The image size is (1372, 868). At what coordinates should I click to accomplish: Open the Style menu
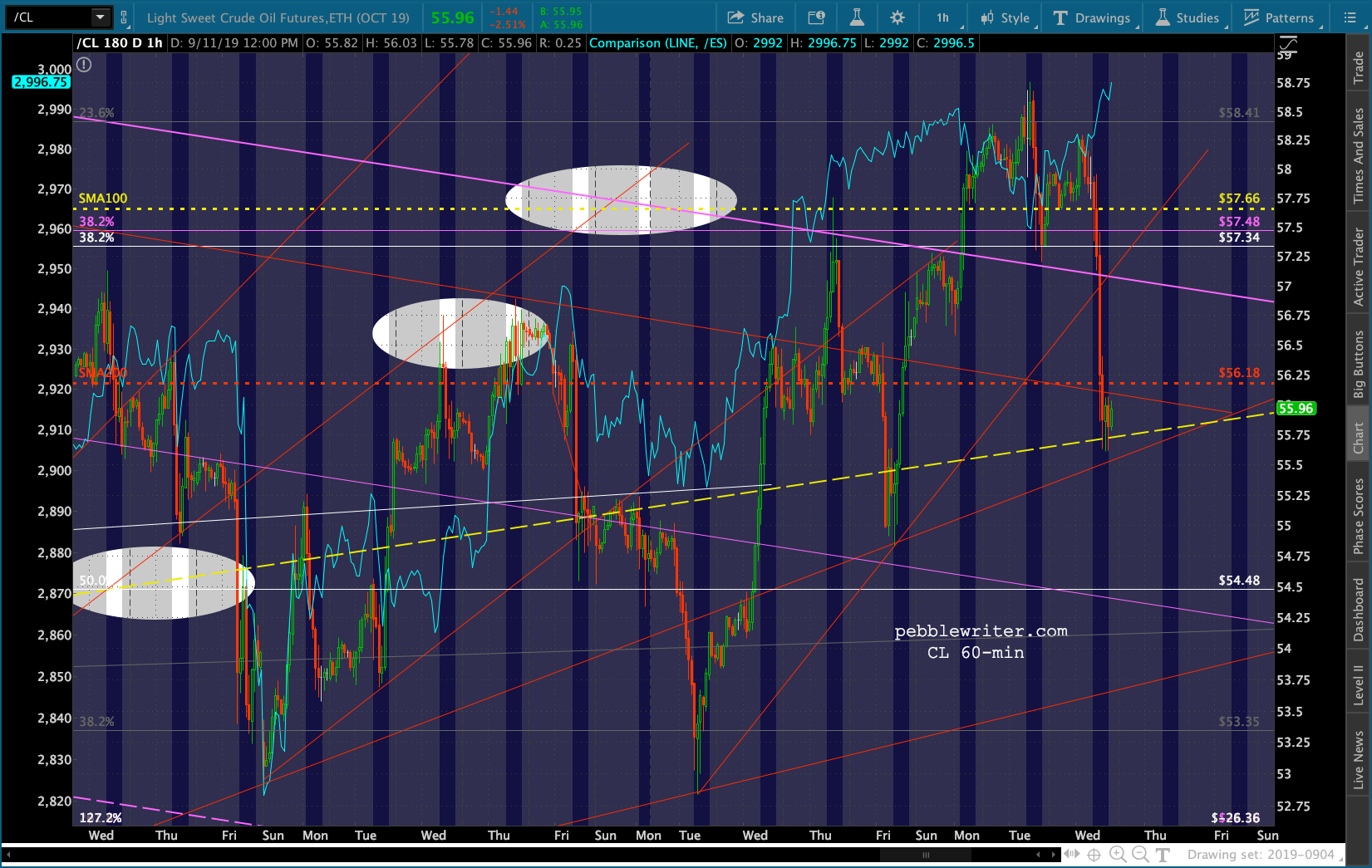click(x=1006, y=17)
